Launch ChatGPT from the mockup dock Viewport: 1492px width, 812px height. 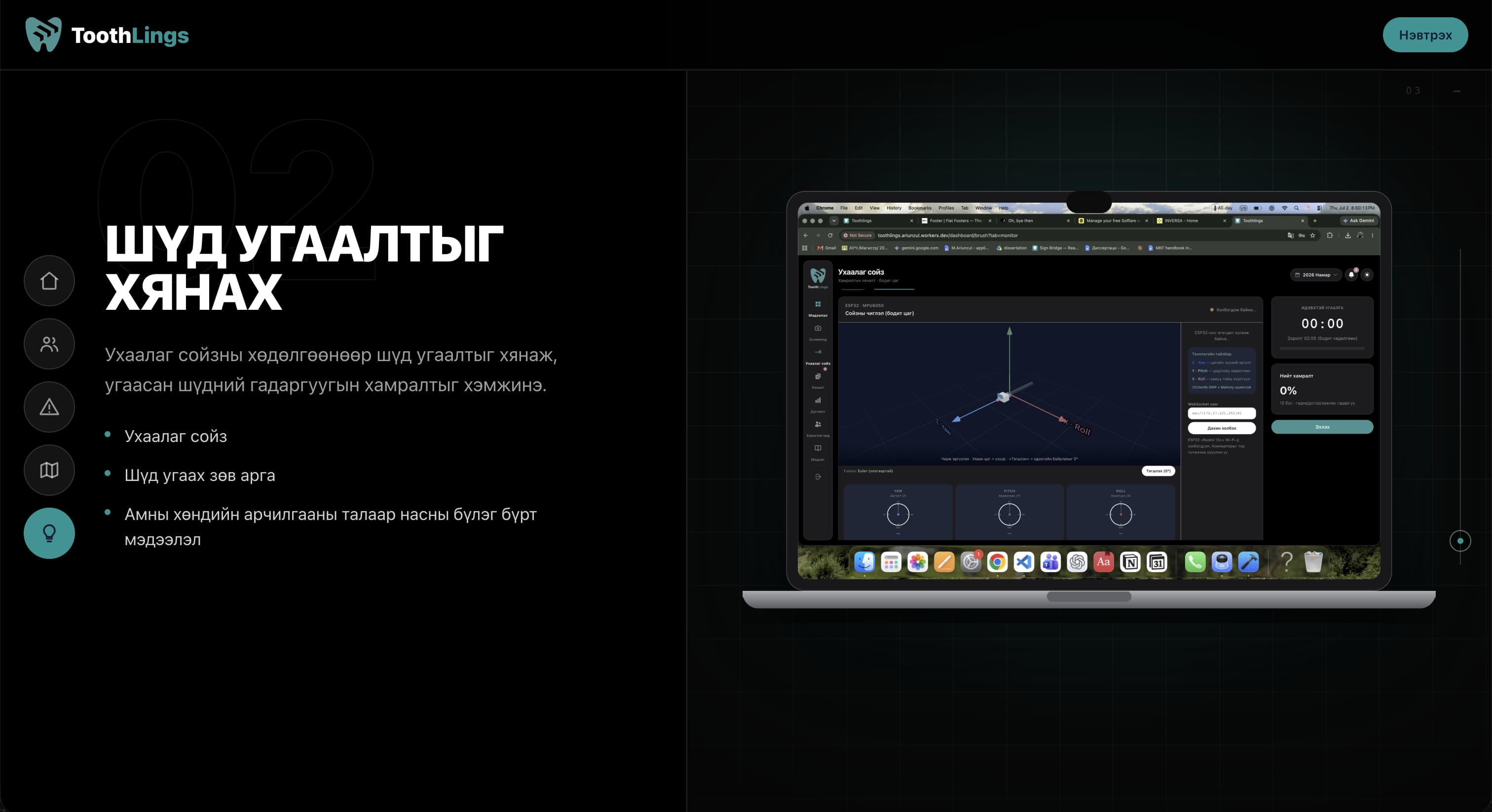1077,562
